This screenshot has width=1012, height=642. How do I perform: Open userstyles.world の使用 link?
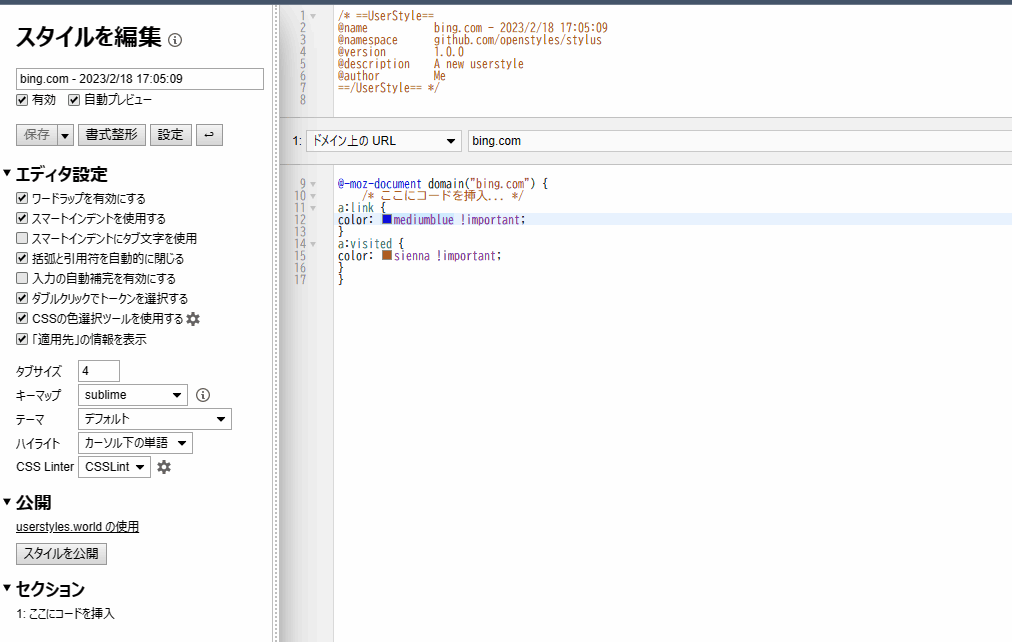77,527
